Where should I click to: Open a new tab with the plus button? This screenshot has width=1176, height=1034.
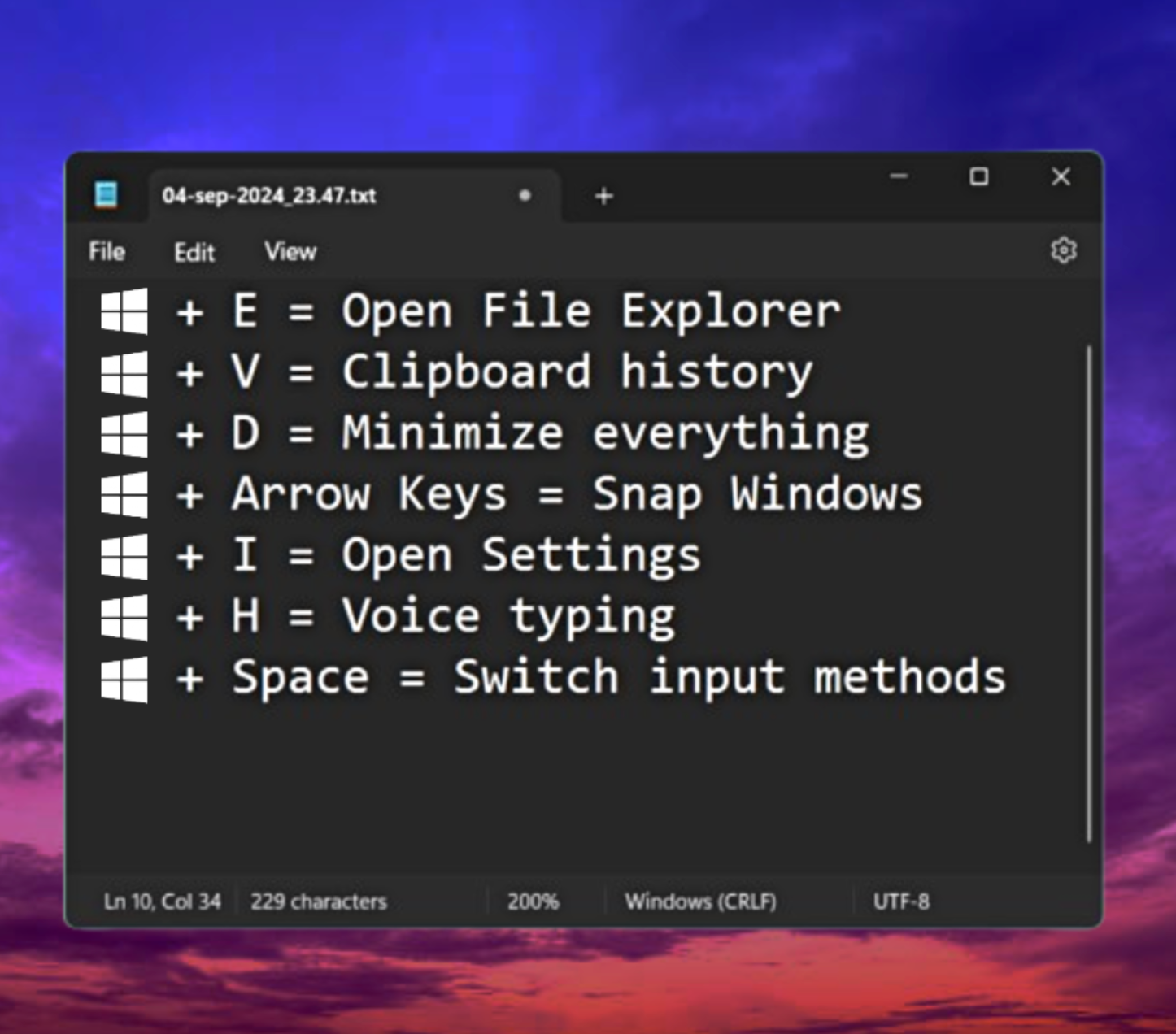[603, 196]
